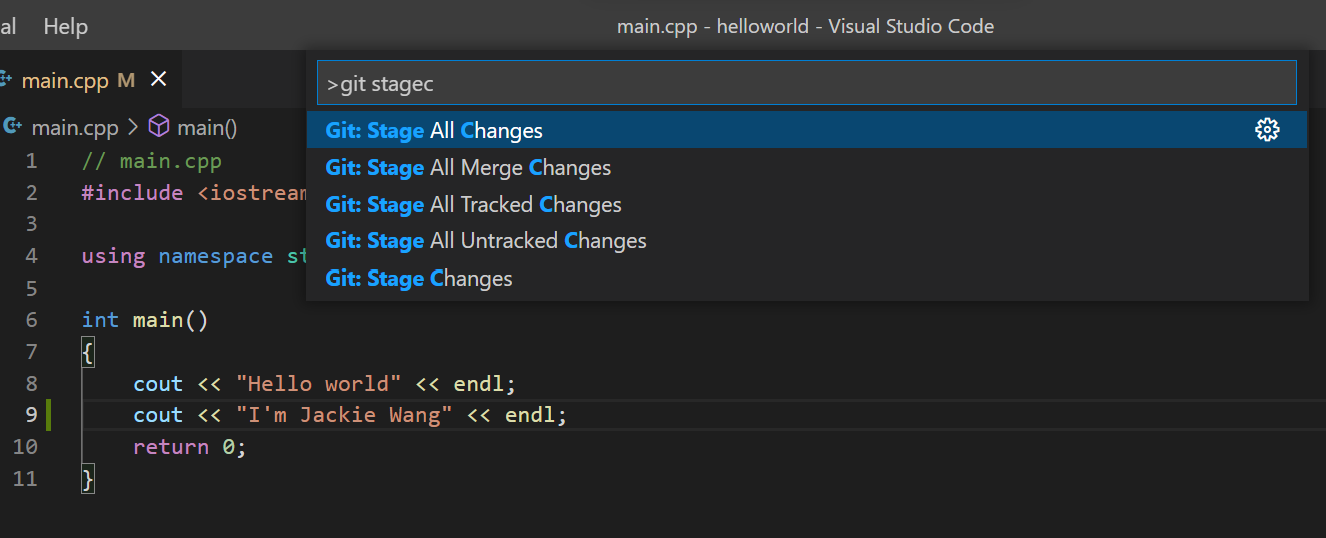Viewport: 1326px width, 538px height.
Task: Select Git: Stage All Tracked Changes
Action: pos(473,205)
